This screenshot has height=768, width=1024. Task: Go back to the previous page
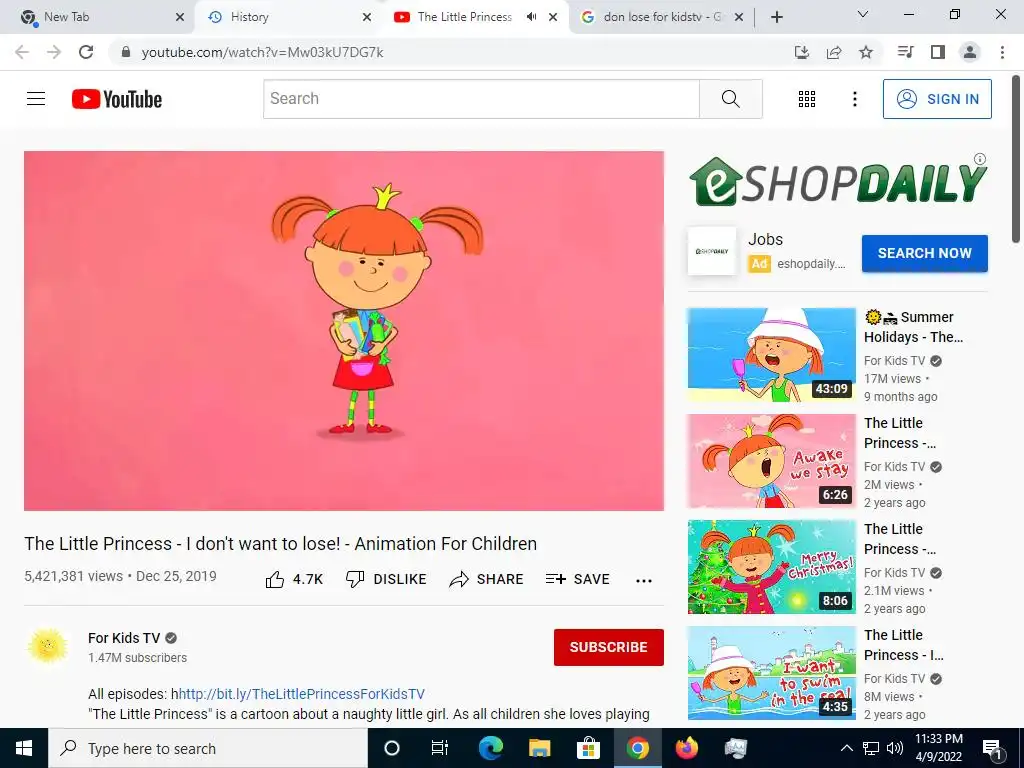[x=22, y=52]
